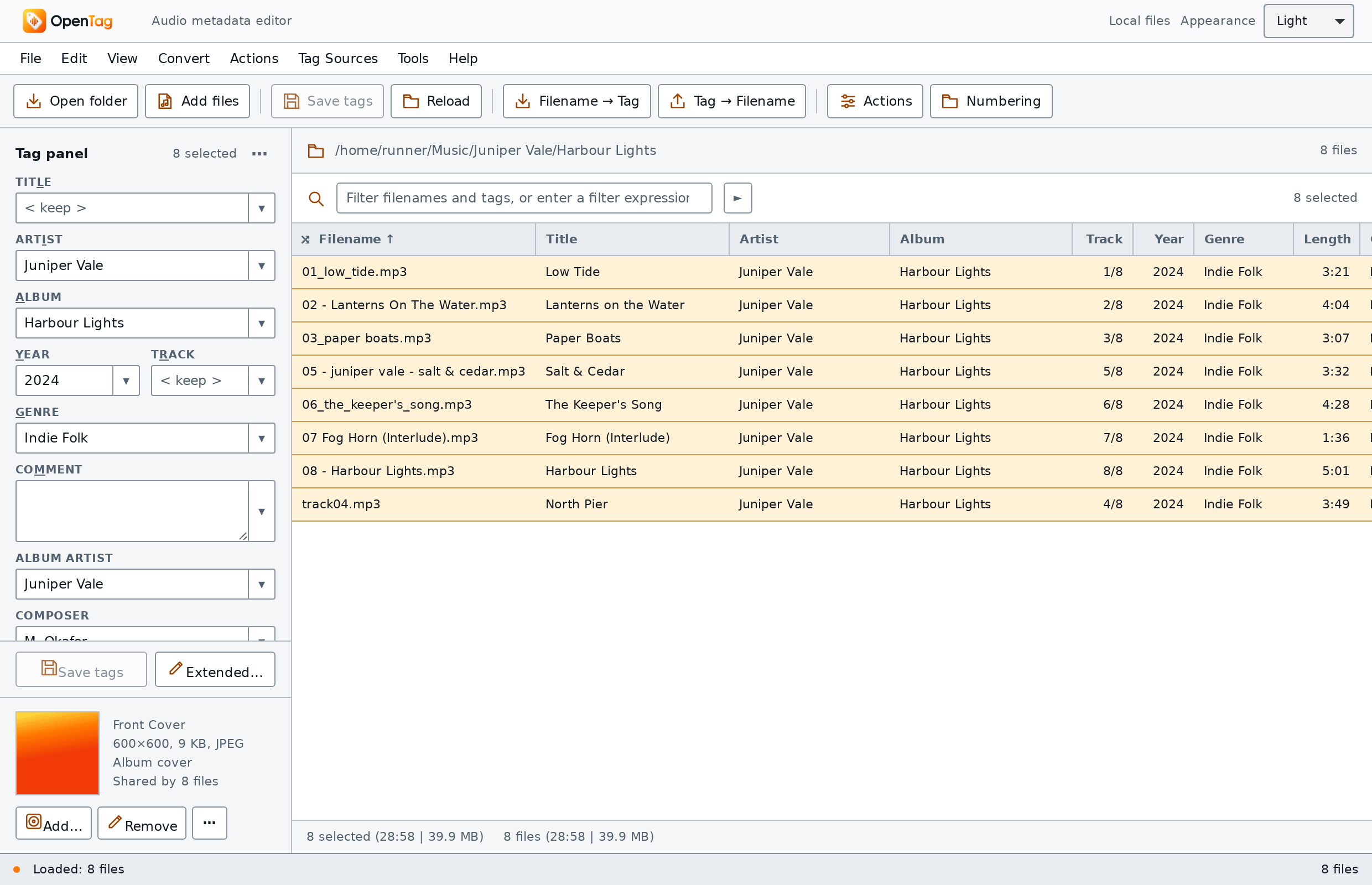This screenshot has height=885, width=1372.
Task: Open the Tools menu
Action: click(x=413, y=59)
